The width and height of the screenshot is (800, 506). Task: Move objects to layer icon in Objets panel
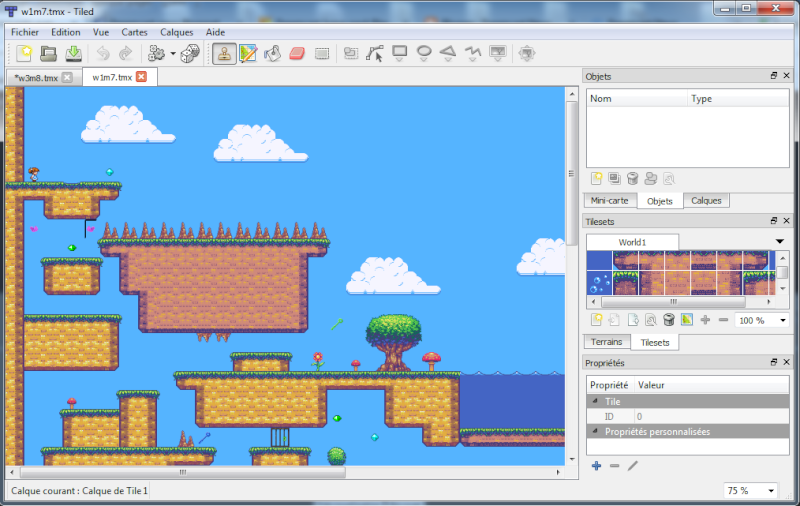[x=651, y=179]
